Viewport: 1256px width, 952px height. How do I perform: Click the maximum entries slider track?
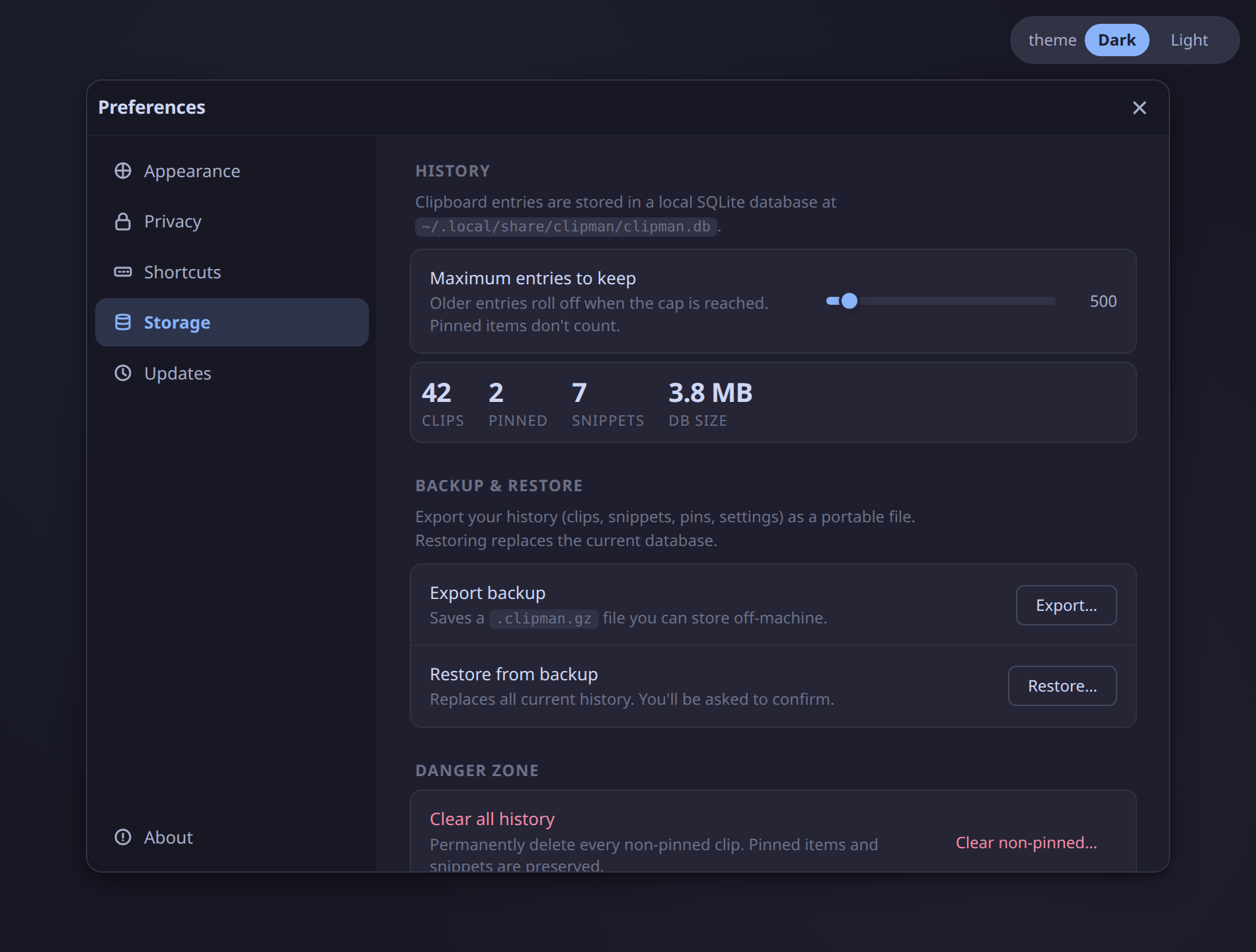point(941,301)
